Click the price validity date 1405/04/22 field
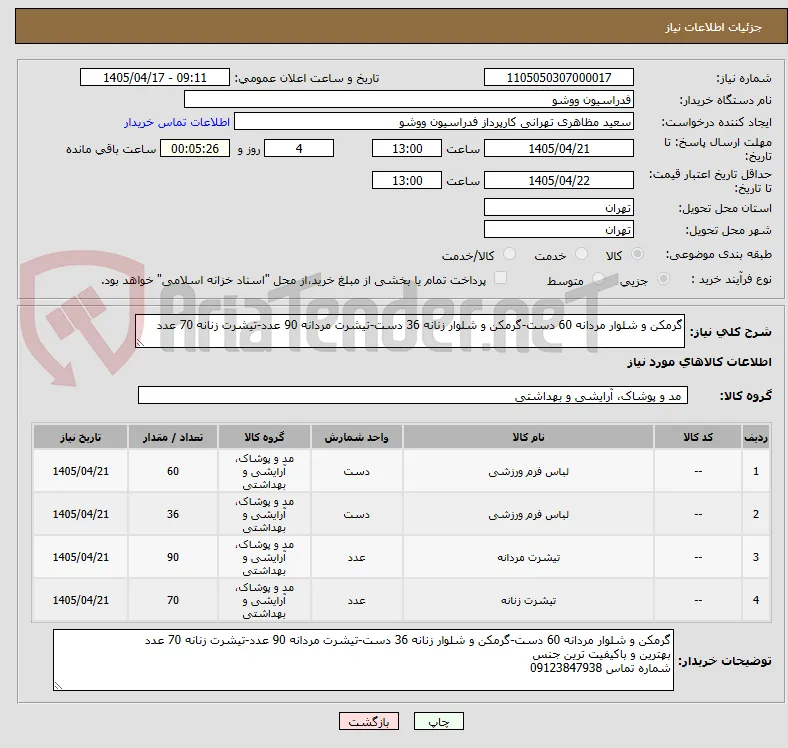Image resolution: width=788 pixels, height=748 pixels. click(558, 180)
